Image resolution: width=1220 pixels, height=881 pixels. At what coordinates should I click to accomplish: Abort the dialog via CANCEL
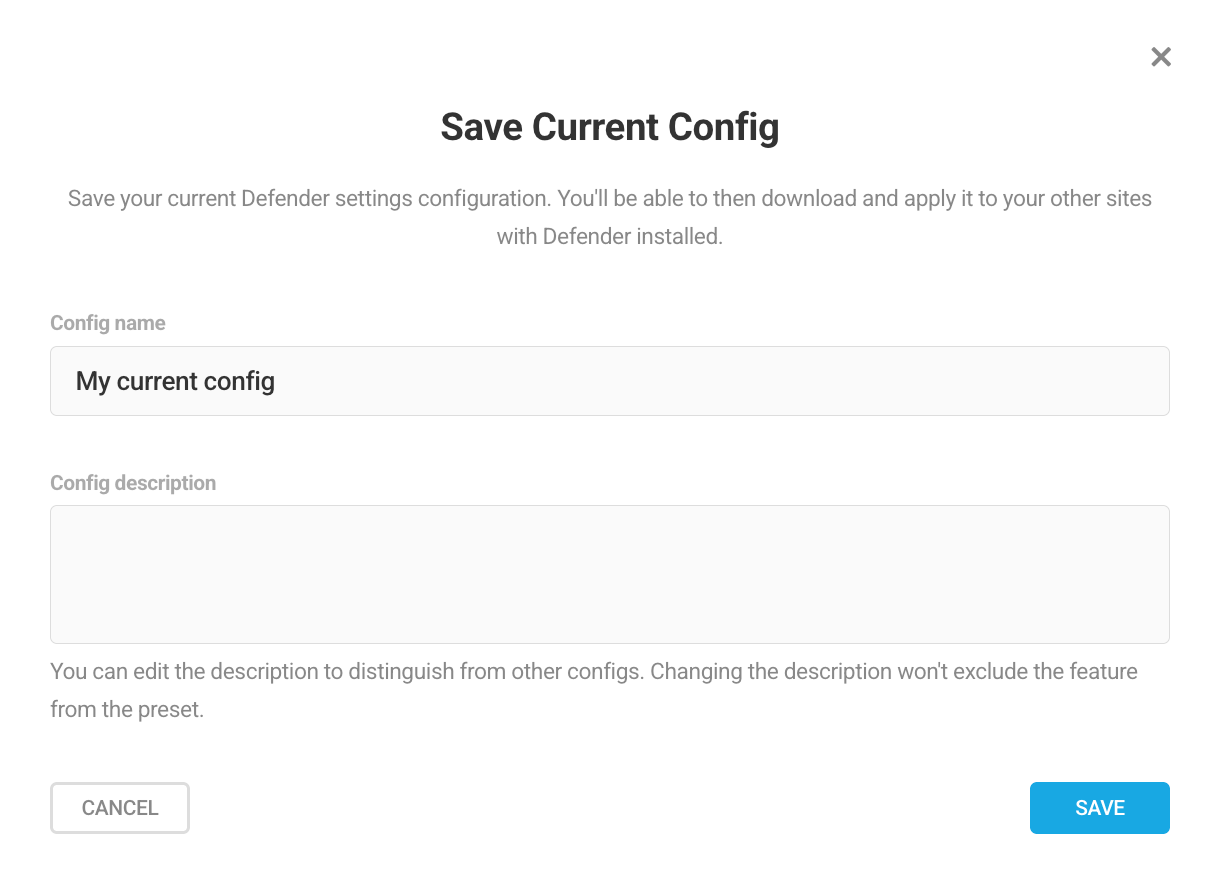point(120,808)
